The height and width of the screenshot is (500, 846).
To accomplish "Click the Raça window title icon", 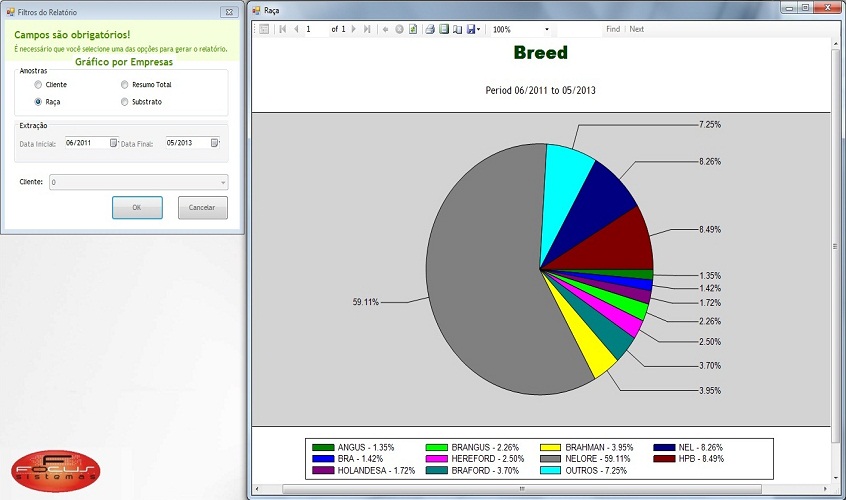I will 257,10.
